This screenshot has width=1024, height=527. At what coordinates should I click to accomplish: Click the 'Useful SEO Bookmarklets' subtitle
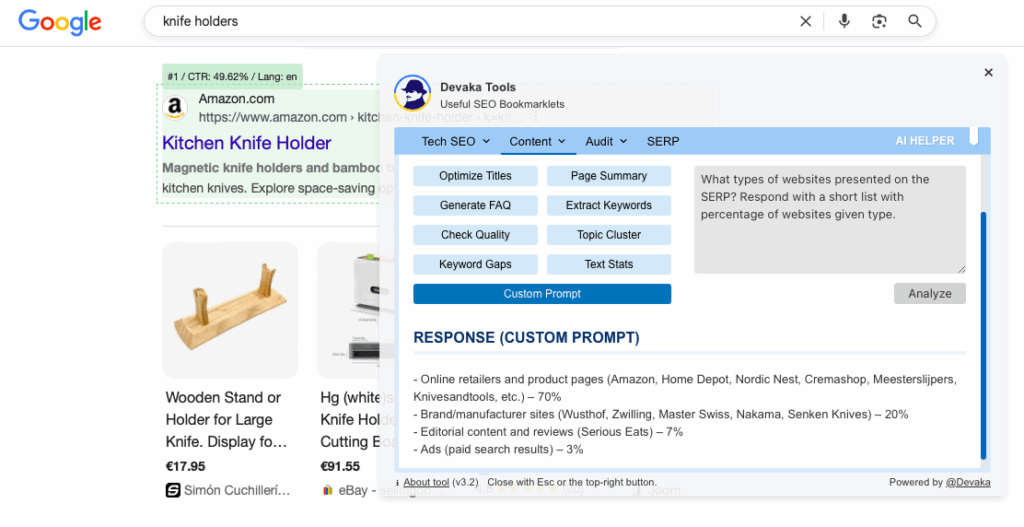[x=502, y=104]
